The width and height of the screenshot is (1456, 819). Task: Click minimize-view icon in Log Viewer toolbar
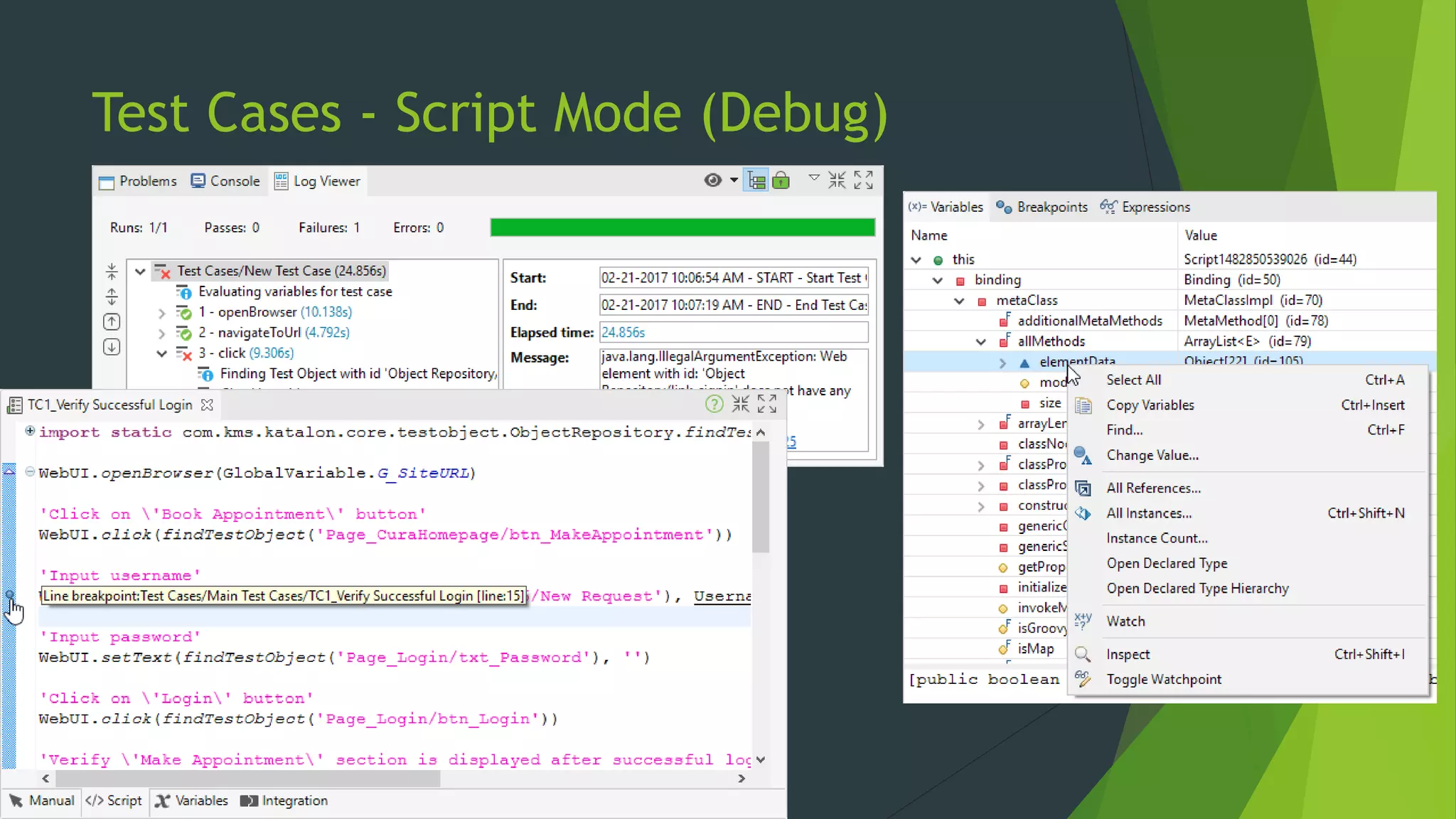click(x=837, y=180)
